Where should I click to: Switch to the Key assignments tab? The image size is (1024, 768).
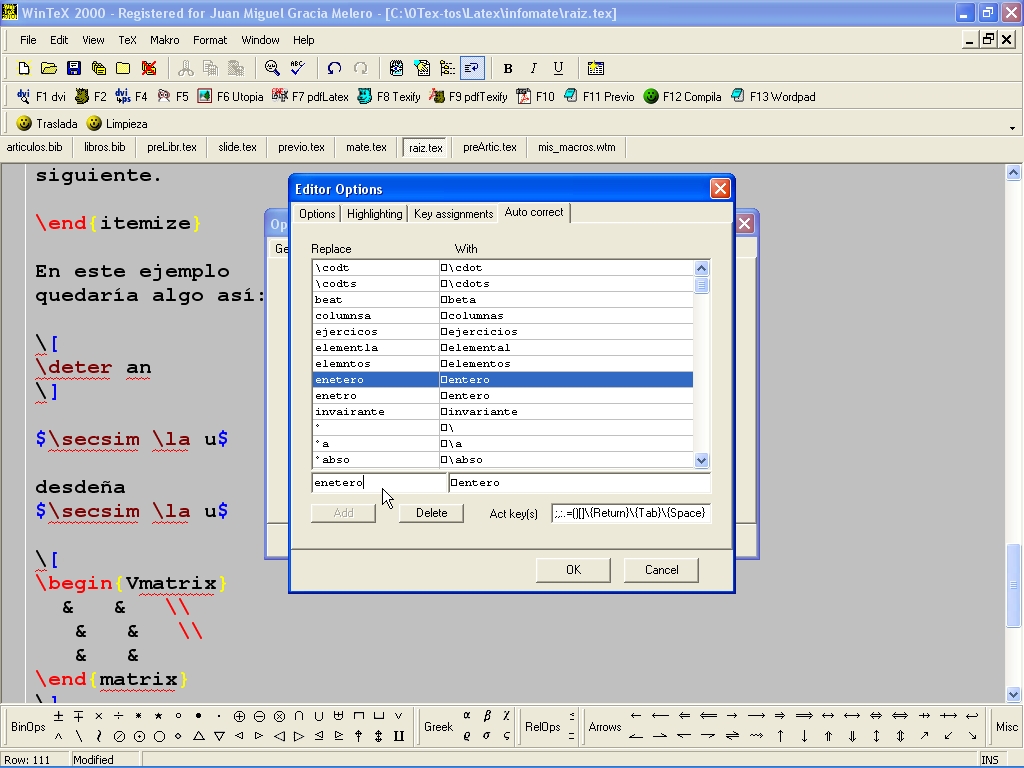[453, 214]
